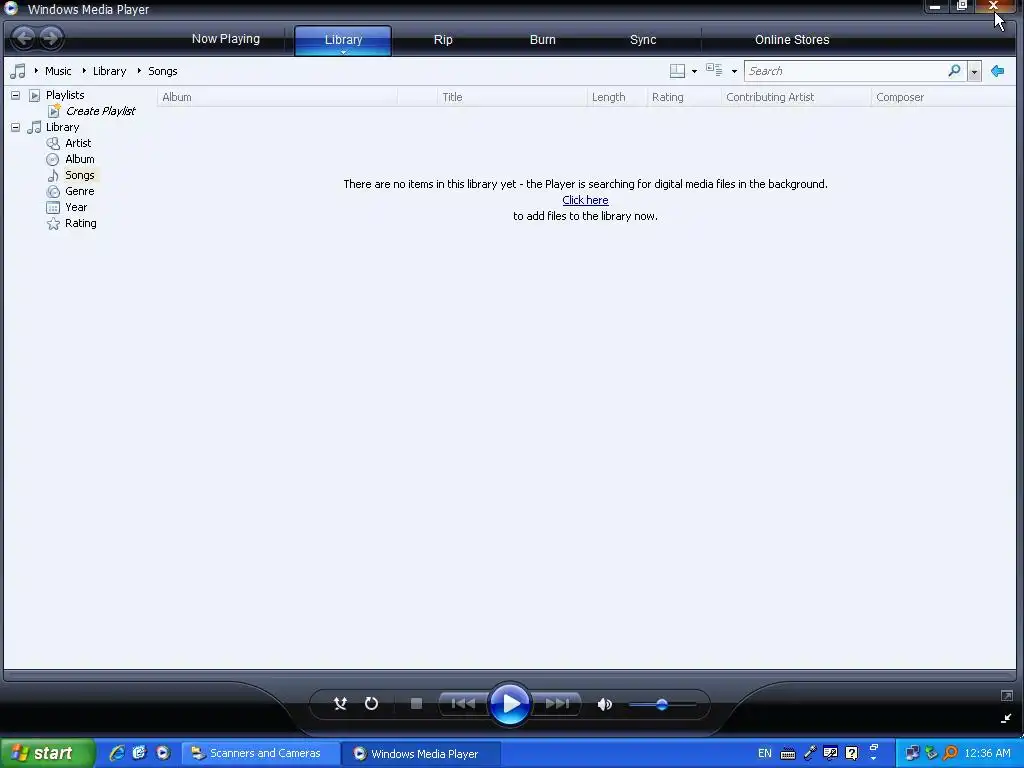Click the language bar help icon
The height and width of the screenshot is (768, 1024).
852,754
